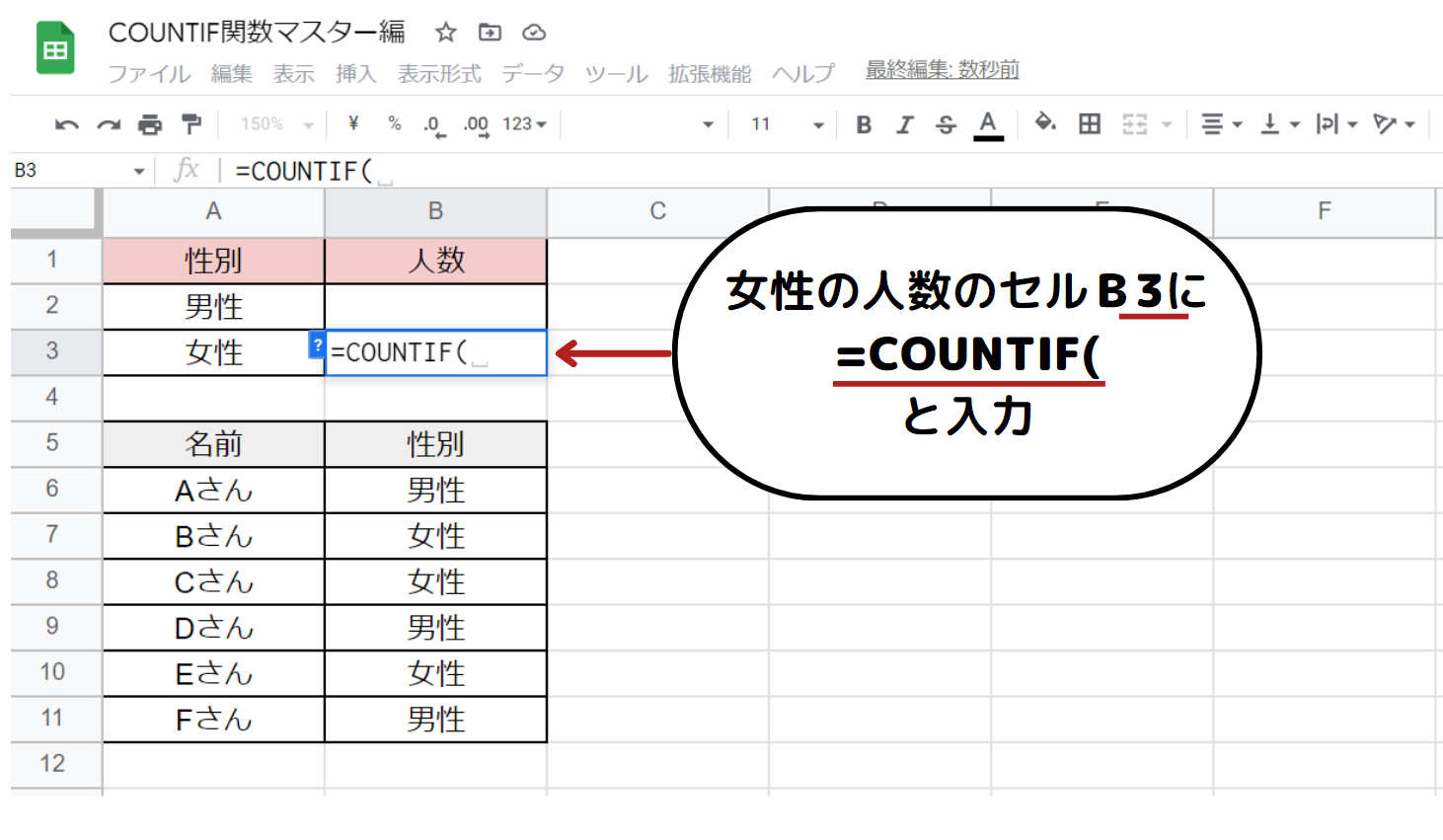
Task: Toggle italic text style
Action: click(x=904, y=124)
